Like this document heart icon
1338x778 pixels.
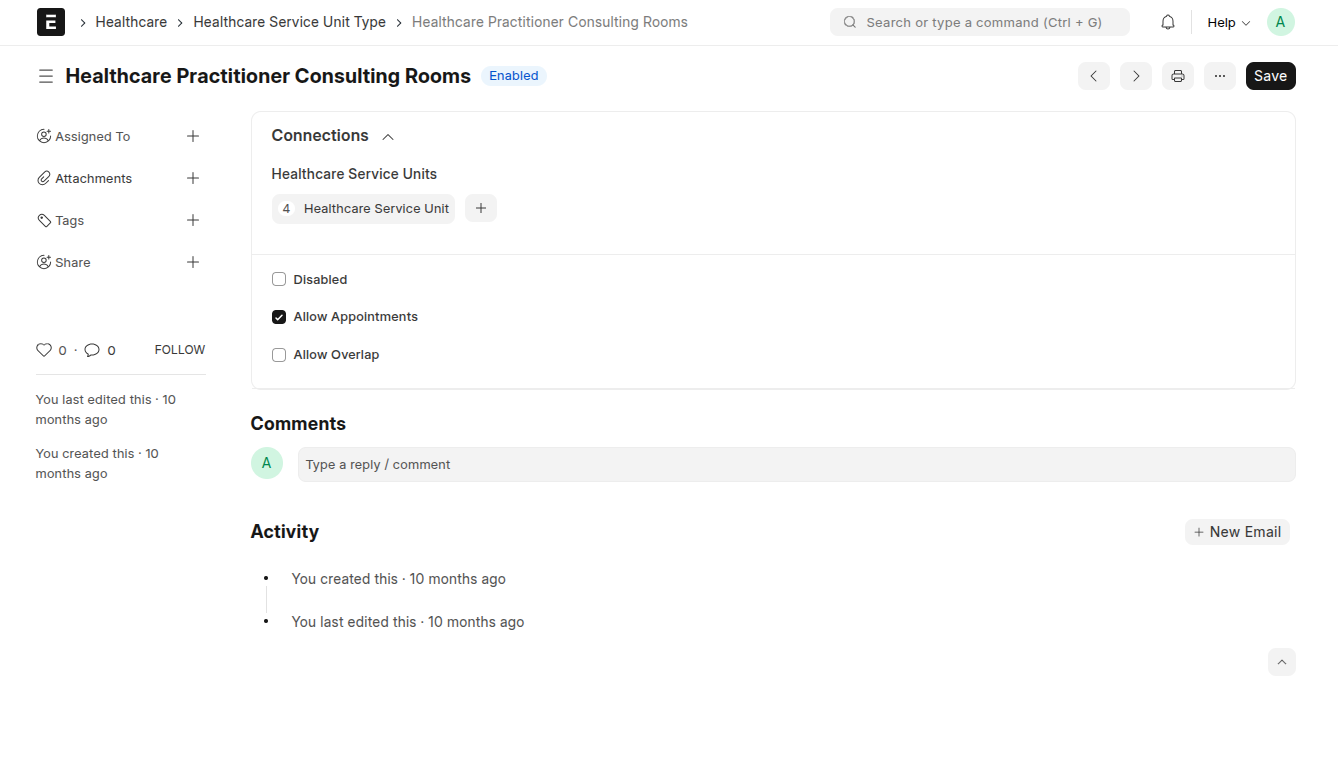pos(44,350)
